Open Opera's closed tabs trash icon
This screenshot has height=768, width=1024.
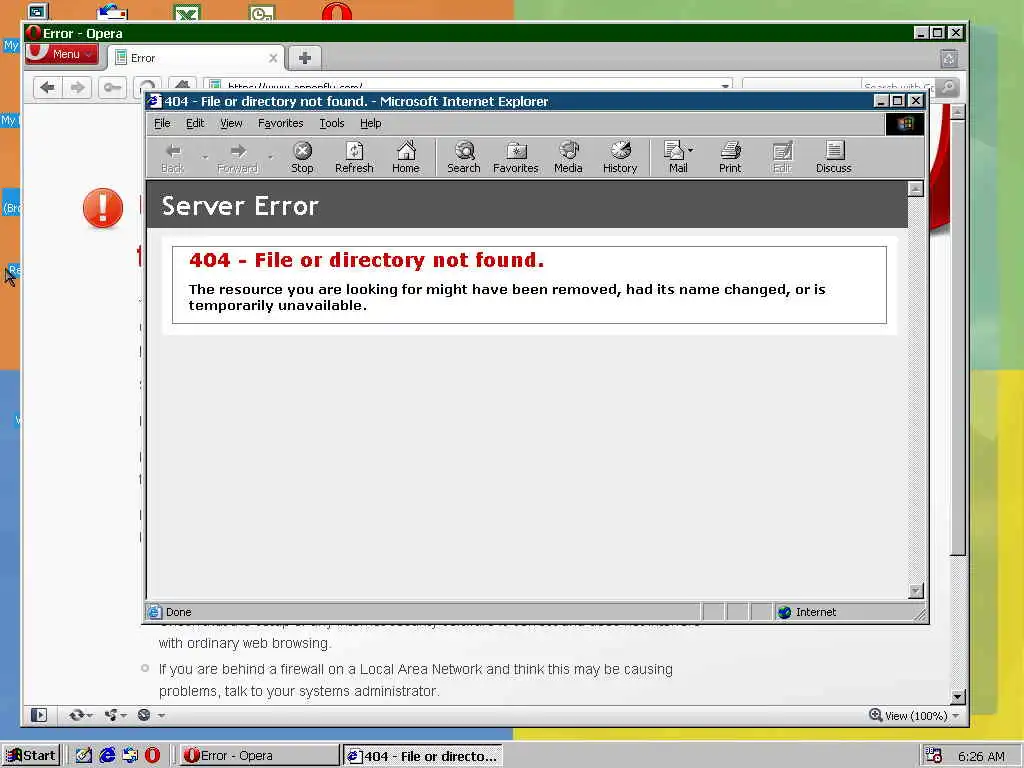click(x=949, y=58)
